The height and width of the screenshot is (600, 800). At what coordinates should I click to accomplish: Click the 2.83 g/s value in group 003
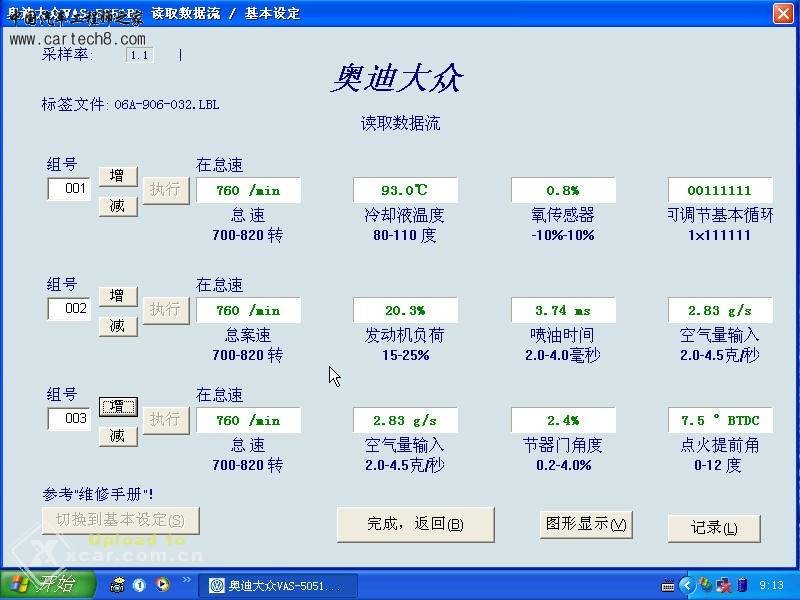(x=405, y=420)
